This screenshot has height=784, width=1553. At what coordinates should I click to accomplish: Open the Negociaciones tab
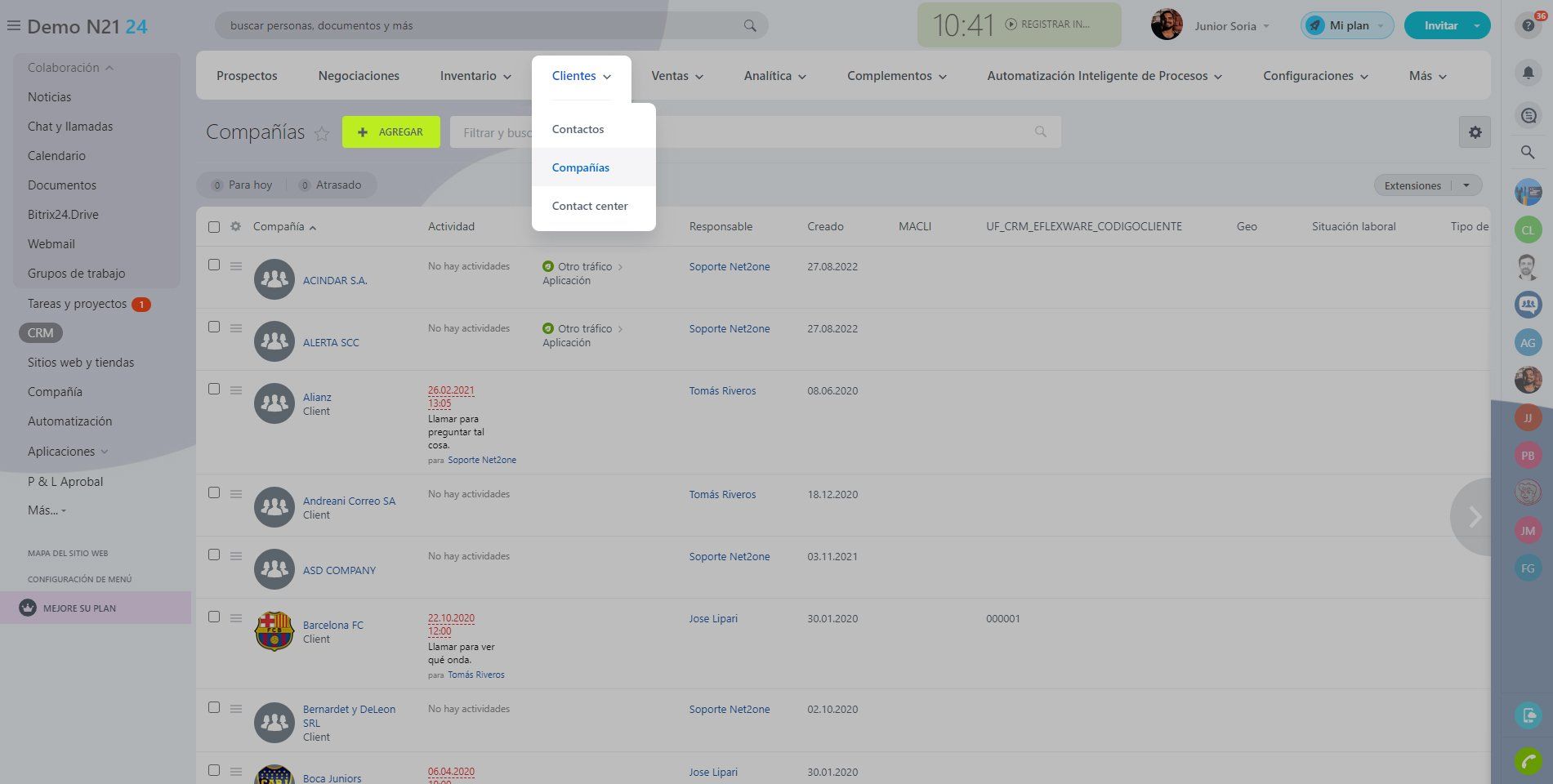tap(359, 76)
